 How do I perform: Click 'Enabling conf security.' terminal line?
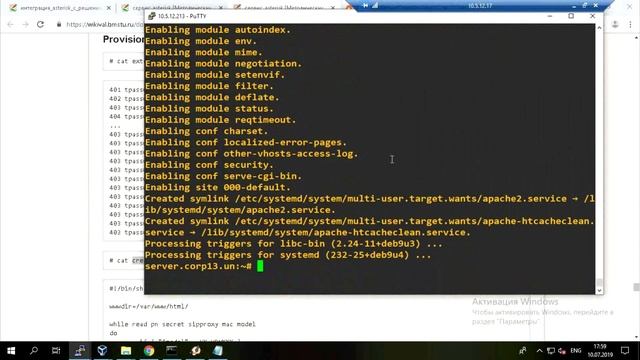coord(209,165)
